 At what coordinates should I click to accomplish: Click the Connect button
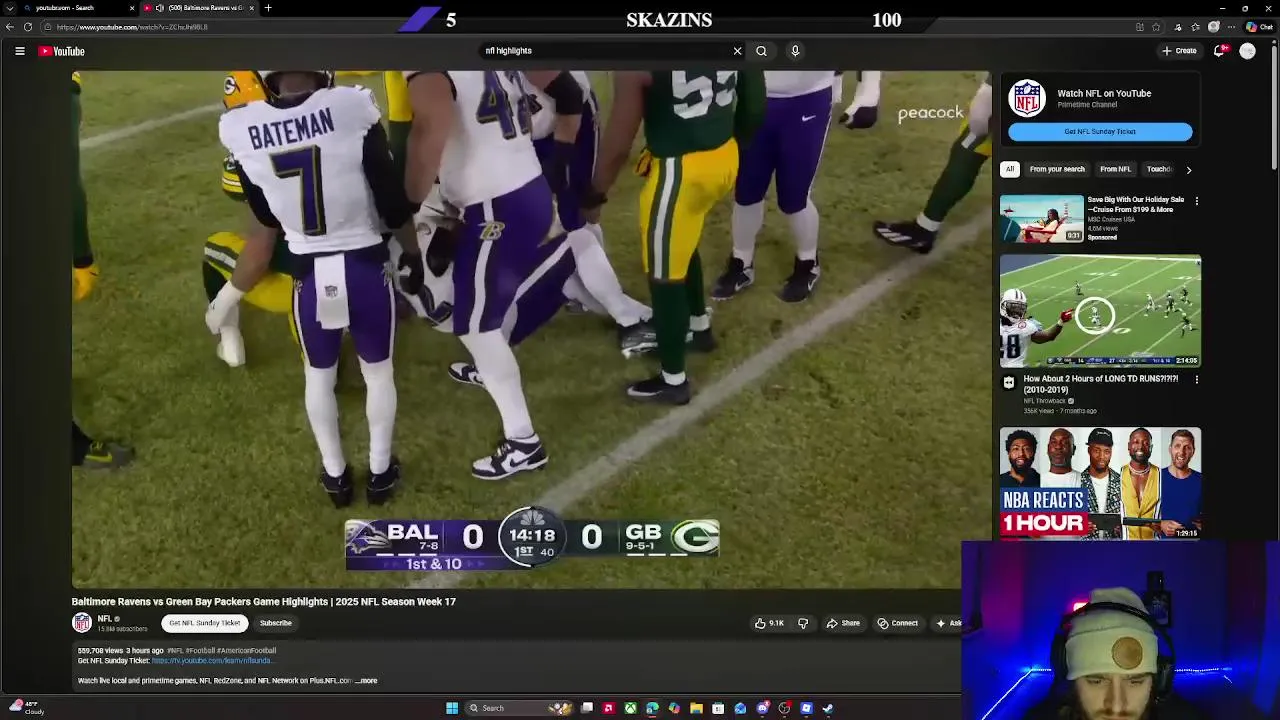897,623
